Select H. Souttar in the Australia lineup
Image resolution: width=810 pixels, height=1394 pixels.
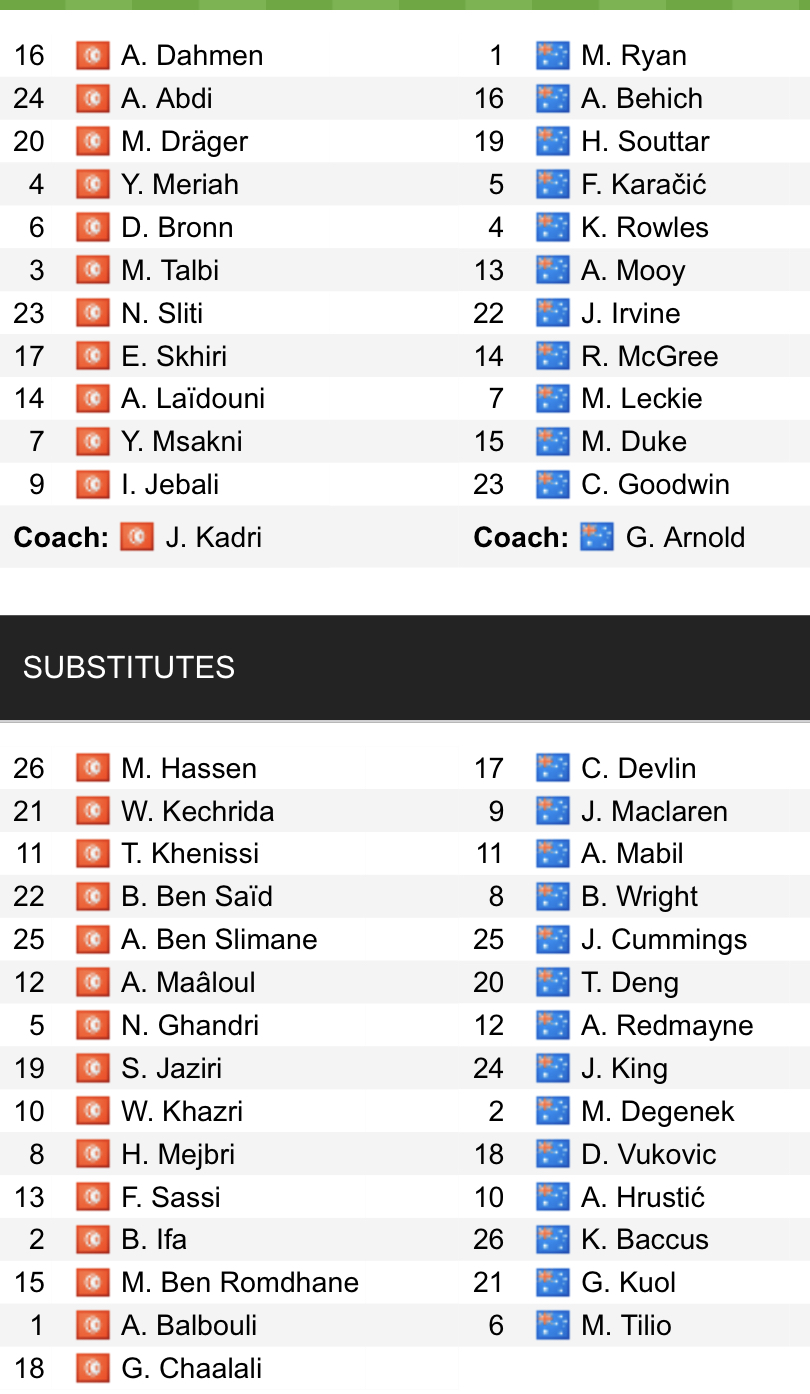point(645,141)
